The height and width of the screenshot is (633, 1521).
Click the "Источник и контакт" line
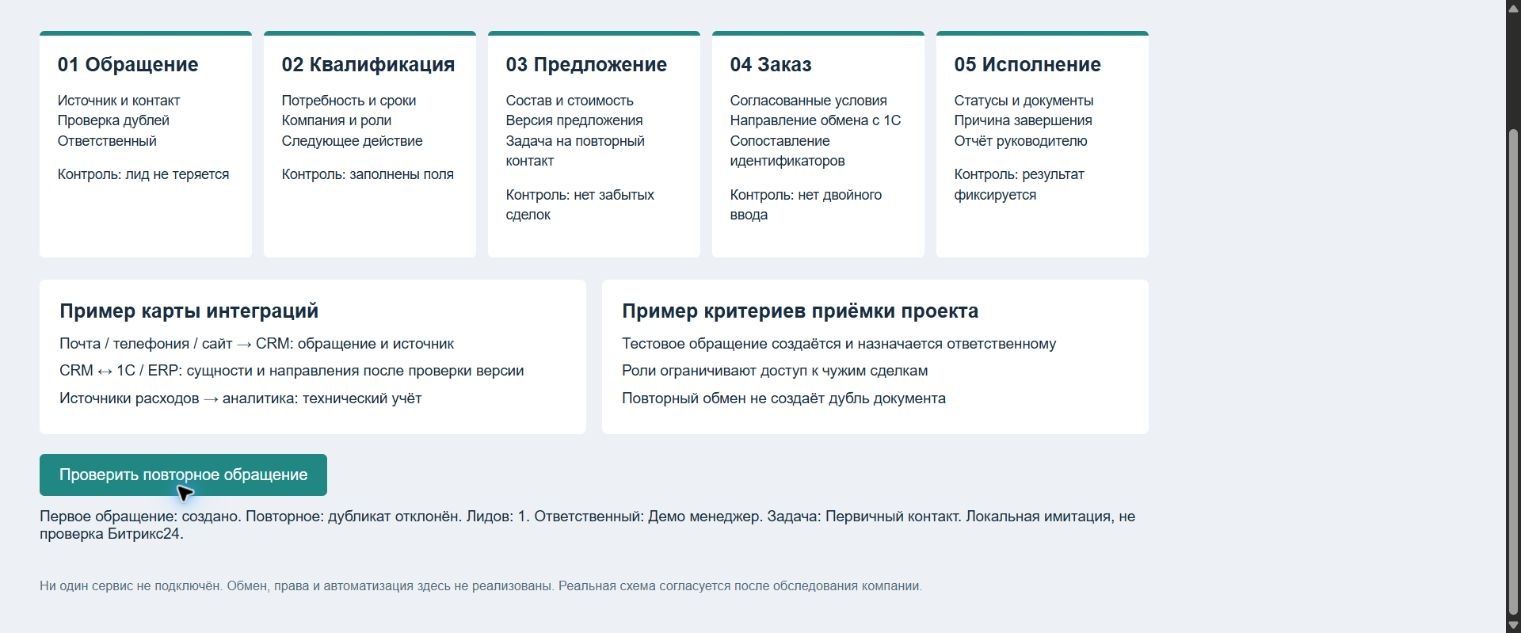[x=119, y=101]
